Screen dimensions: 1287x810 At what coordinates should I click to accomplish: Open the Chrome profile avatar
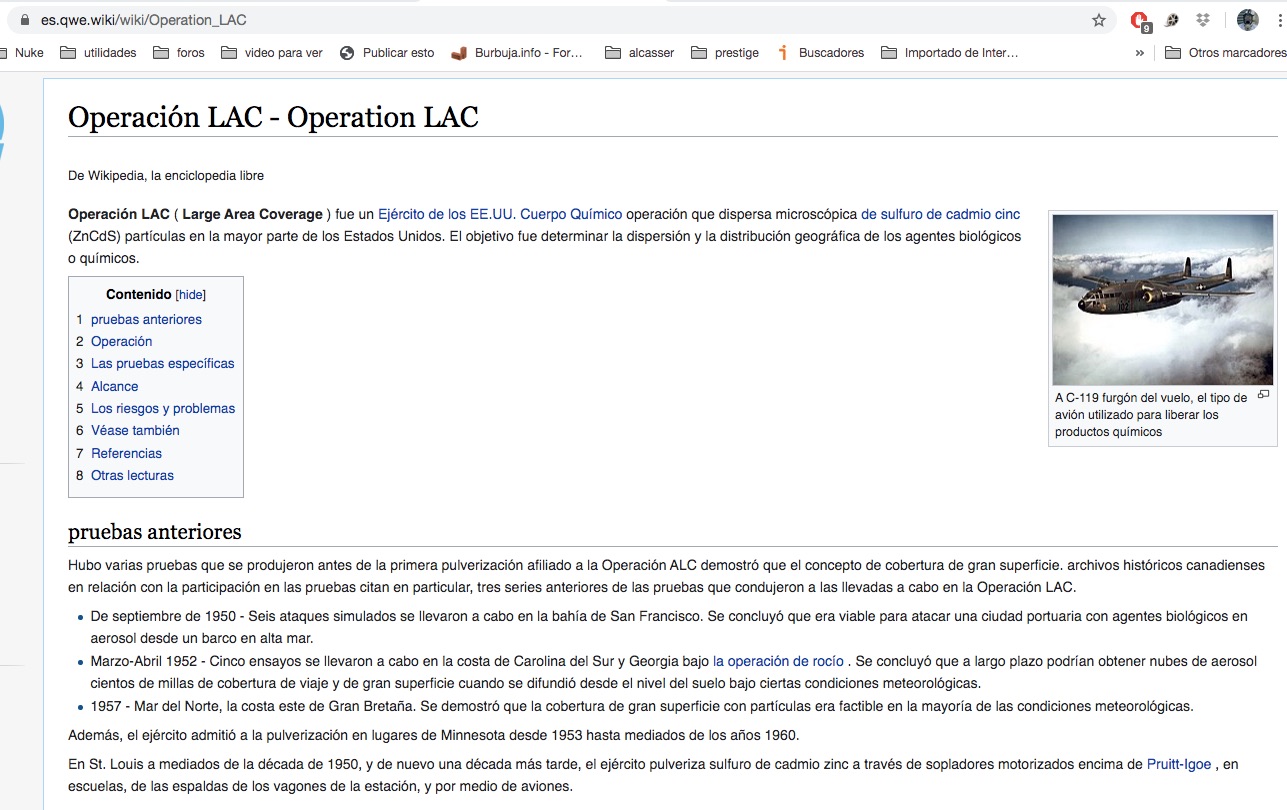click(1247, 20)
